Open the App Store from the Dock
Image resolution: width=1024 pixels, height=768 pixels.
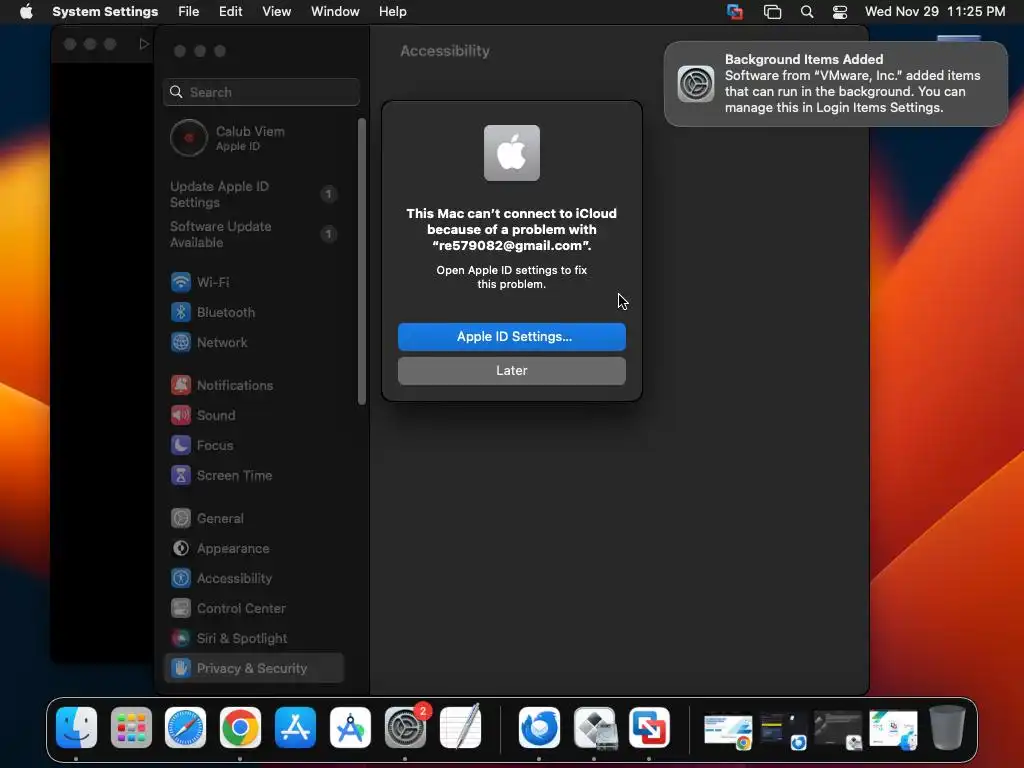295,728
